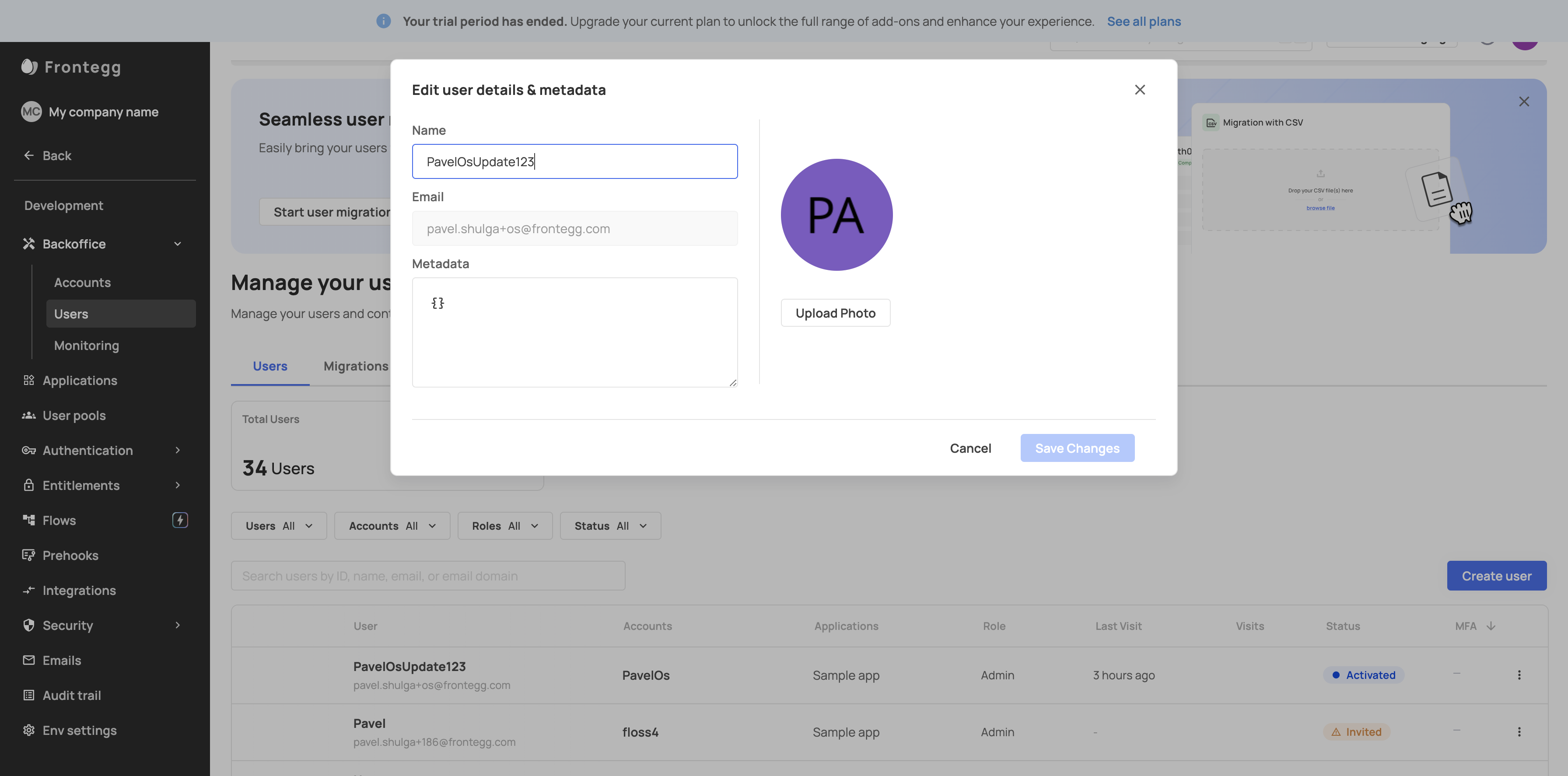Open the My company name avatar
Screen dimensions: 1568x776
point(31,112)
